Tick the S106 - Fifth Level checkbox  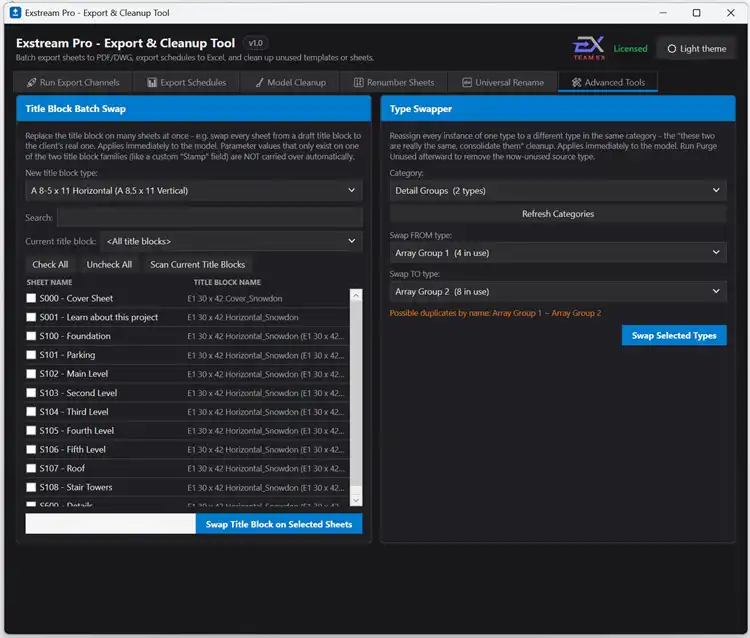click(31, 450)
